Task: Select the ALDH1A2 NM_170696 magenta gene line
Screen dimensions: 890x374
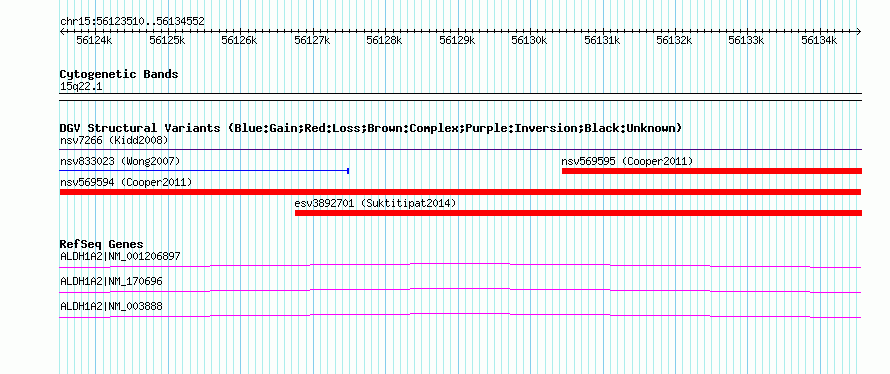Action: click(x=460, y=291)
